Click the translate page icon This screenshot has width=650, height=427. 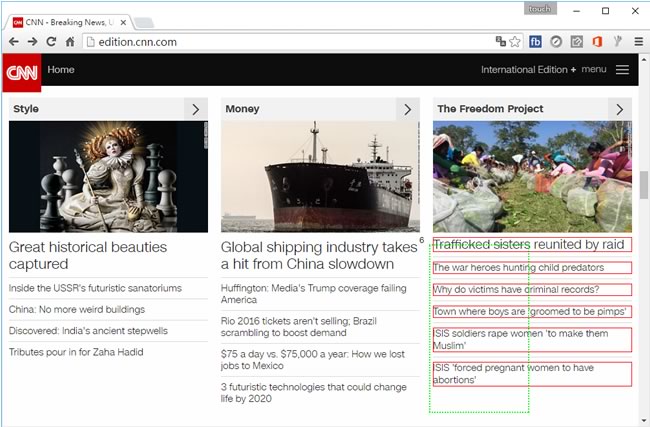[499, 42]
